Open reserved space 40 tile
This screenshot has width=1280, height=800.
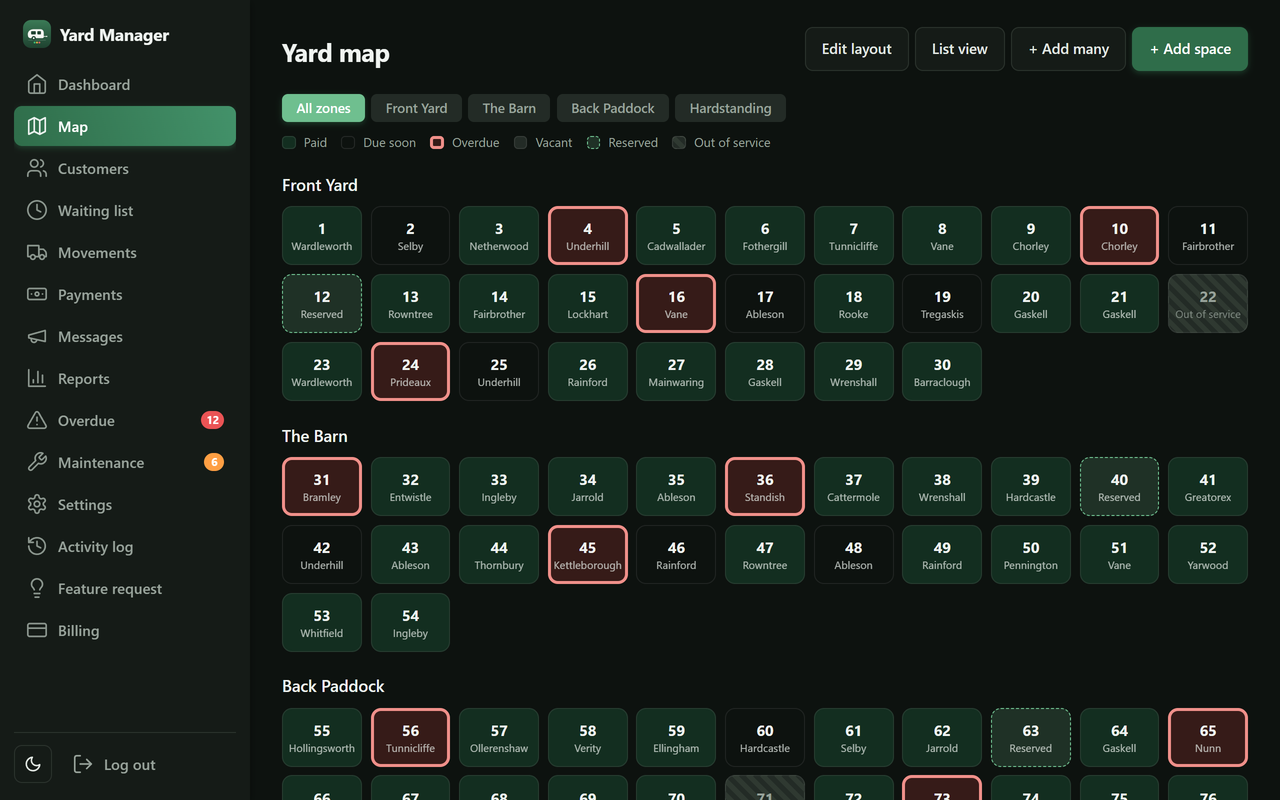click(1119, 487)
